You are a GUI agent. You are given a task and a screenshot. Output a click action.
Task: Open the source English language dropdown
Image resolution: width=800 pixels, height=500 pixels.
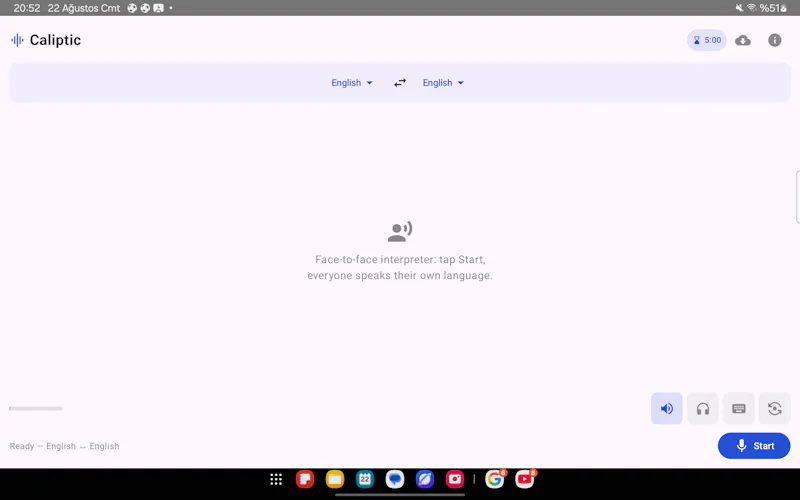click(x=352, y=83)
